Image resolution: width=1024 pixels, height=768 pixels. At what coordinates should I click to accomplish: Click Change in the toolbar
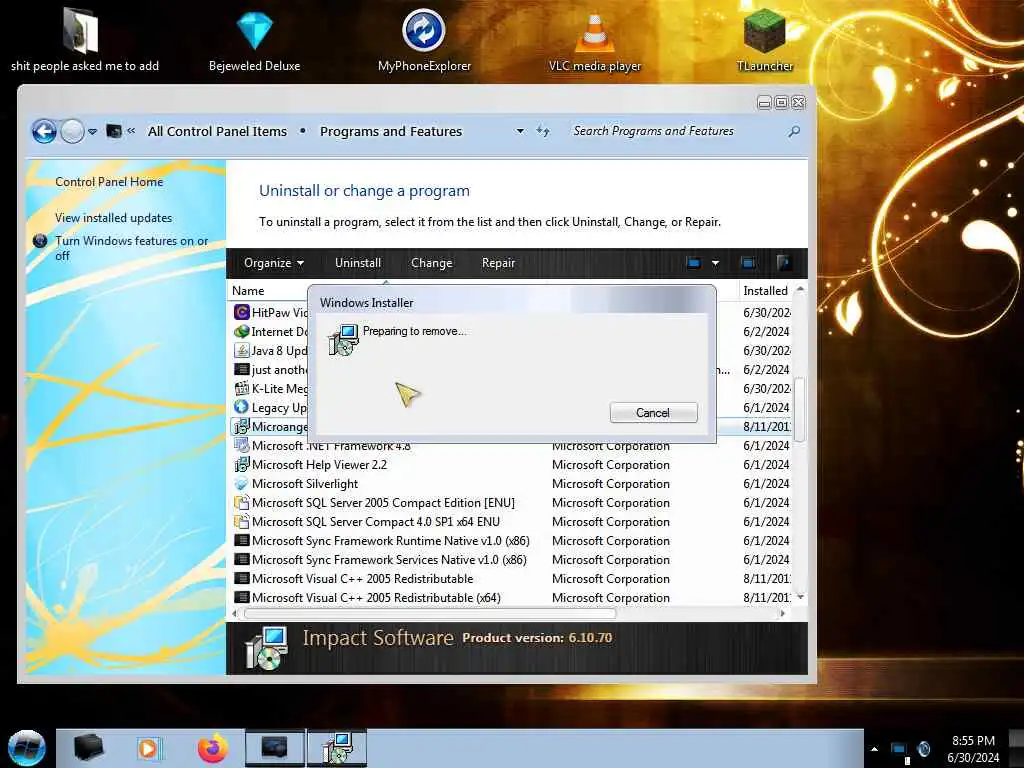(x=432, y=263)
